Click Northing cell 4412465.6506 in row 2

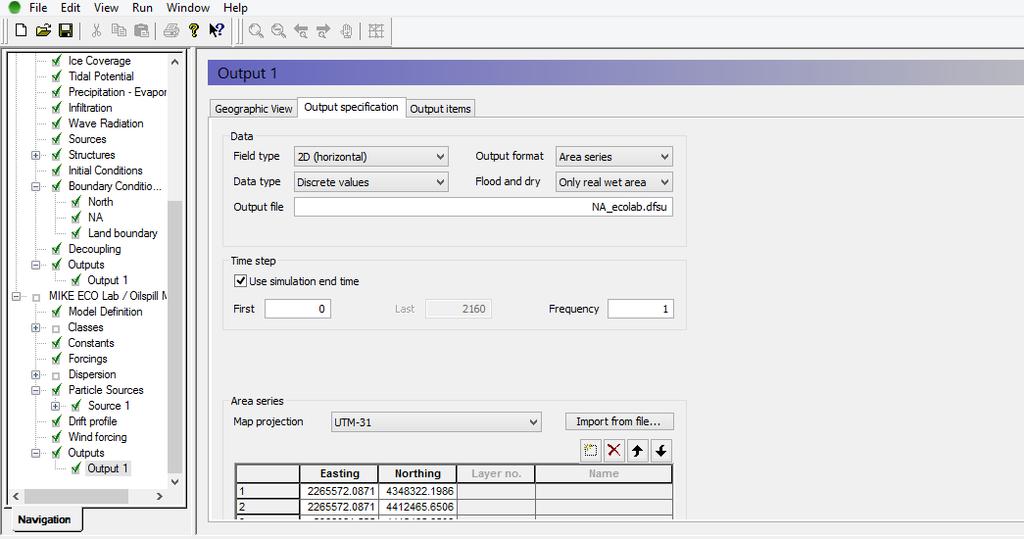pyautogui.click(x=417, y=507)
